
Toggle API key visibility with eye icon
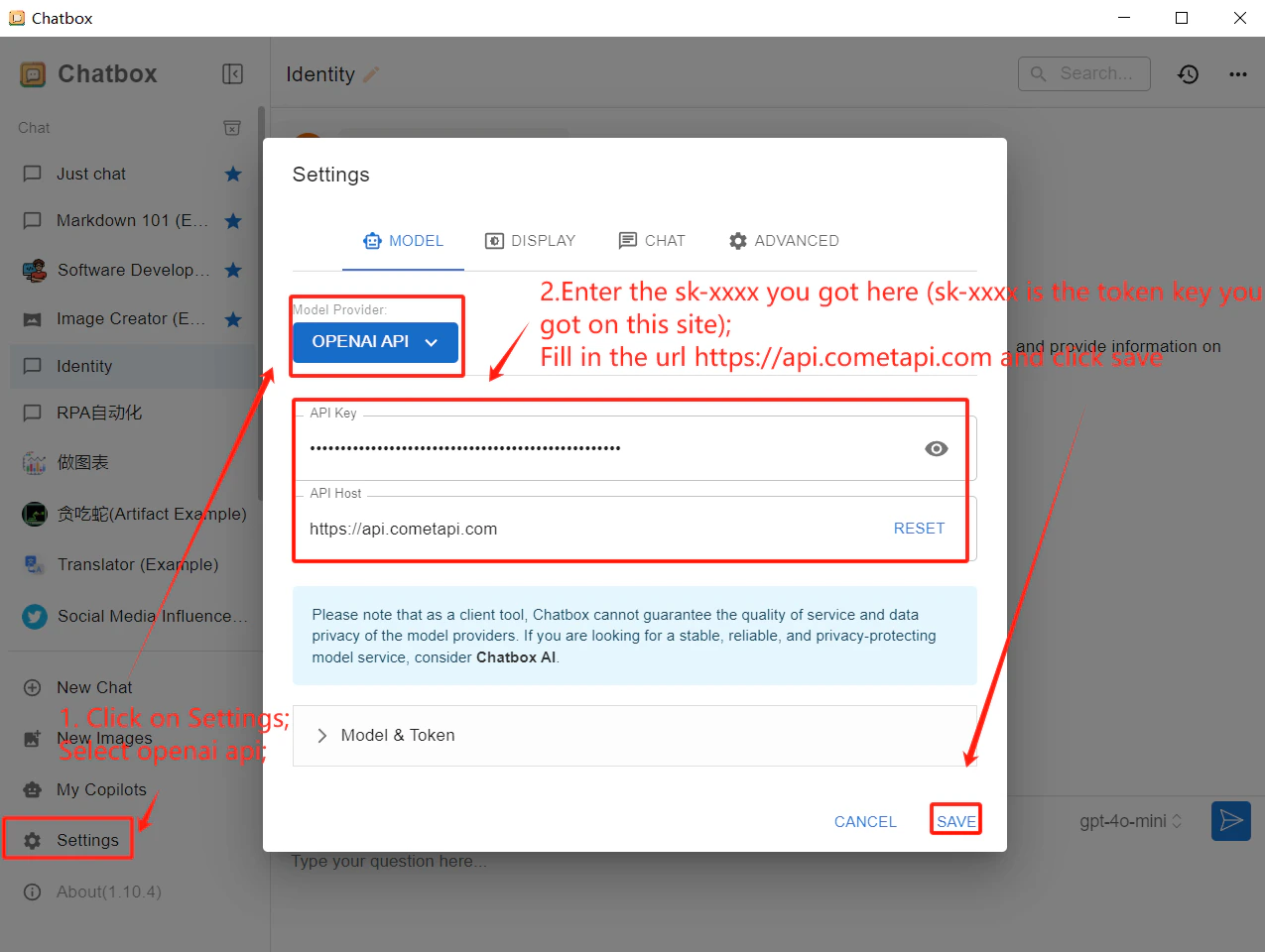pos(936,448)
